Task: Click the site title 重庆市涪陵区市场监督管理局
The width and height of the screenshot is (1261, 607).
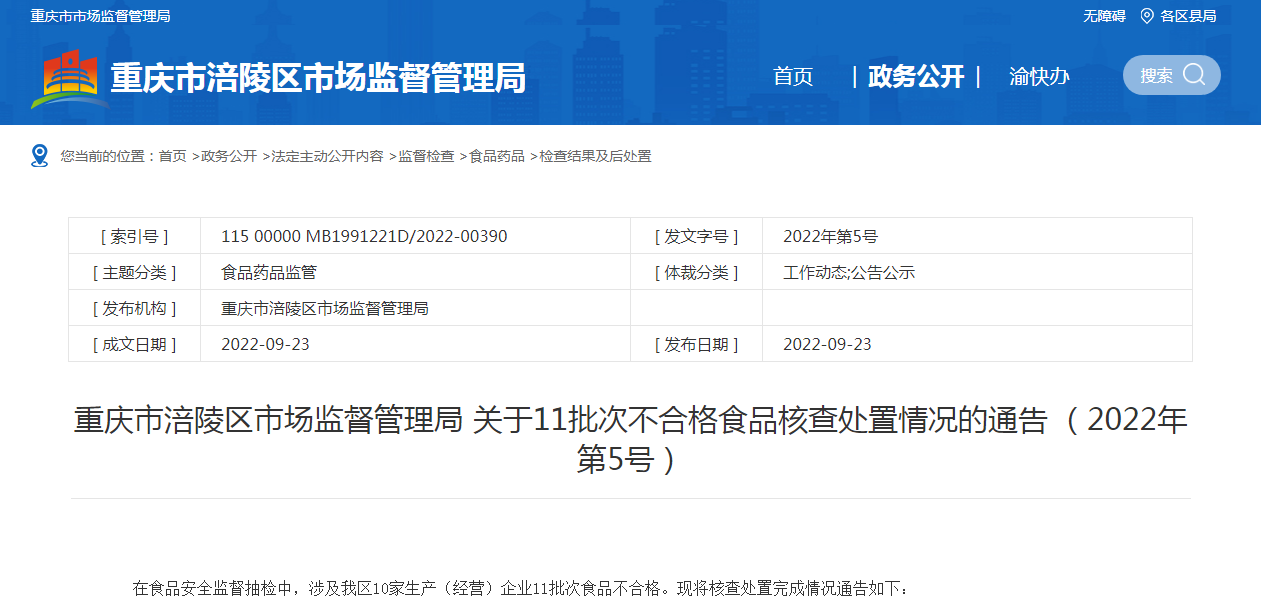Action: [x=318, y=78]
